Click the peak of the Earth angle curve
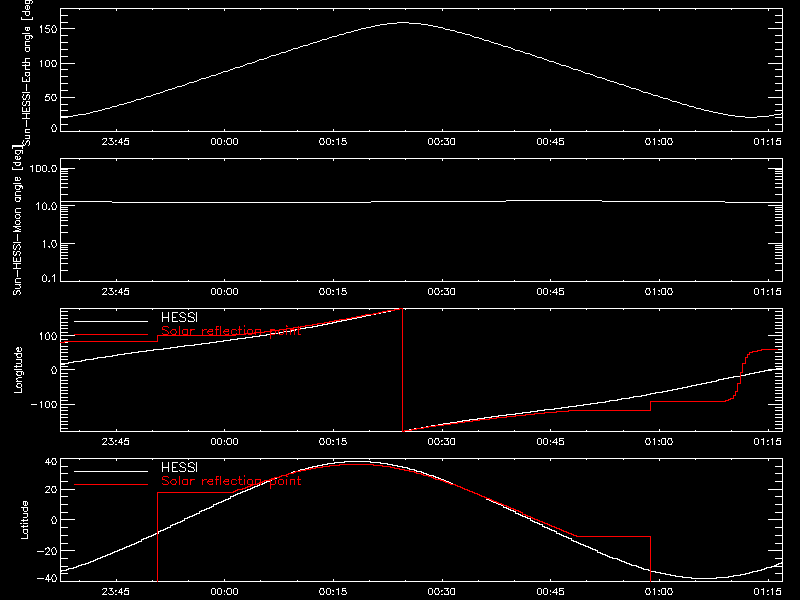The width and height of the screenshot is (800, 600). pos(403,22)
